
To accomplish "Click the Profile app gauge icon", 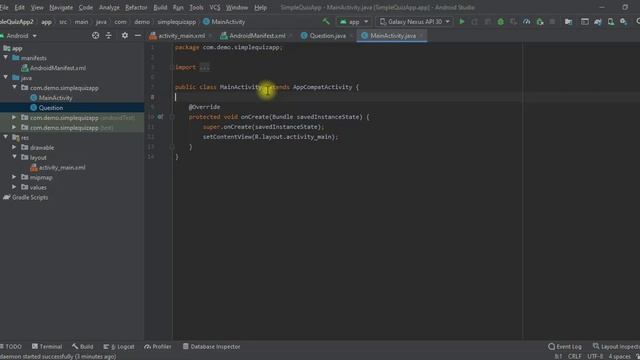I will point(527,22).
